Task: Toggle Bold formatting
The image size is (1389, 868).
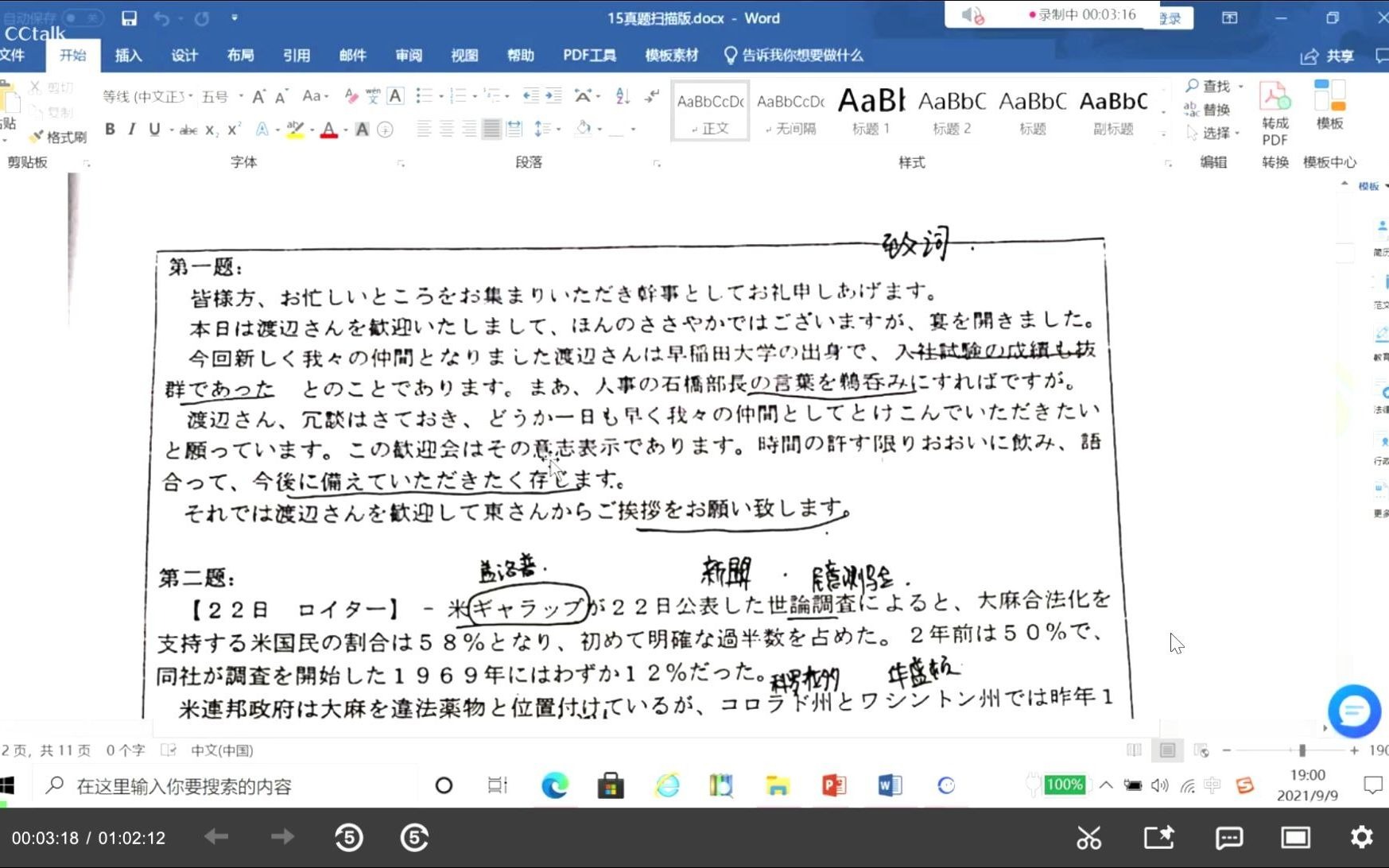Action: (x=110, y=129)
